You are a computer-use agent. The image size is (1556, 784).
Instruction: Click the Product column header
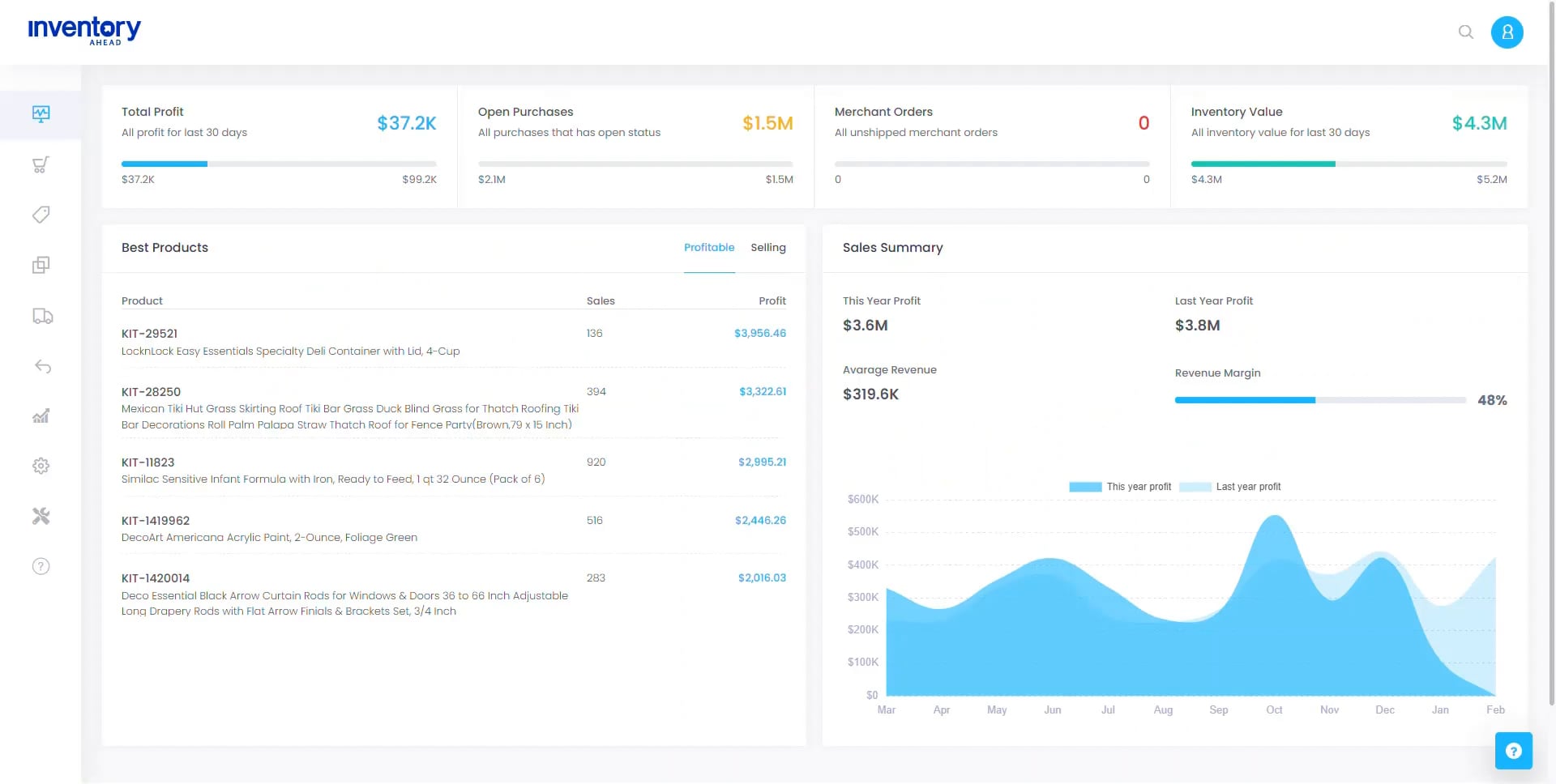142,301
